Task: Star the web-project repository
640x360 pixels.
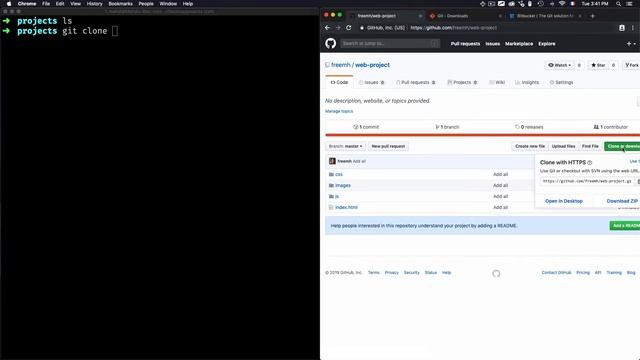Action: tap(598, 65)
